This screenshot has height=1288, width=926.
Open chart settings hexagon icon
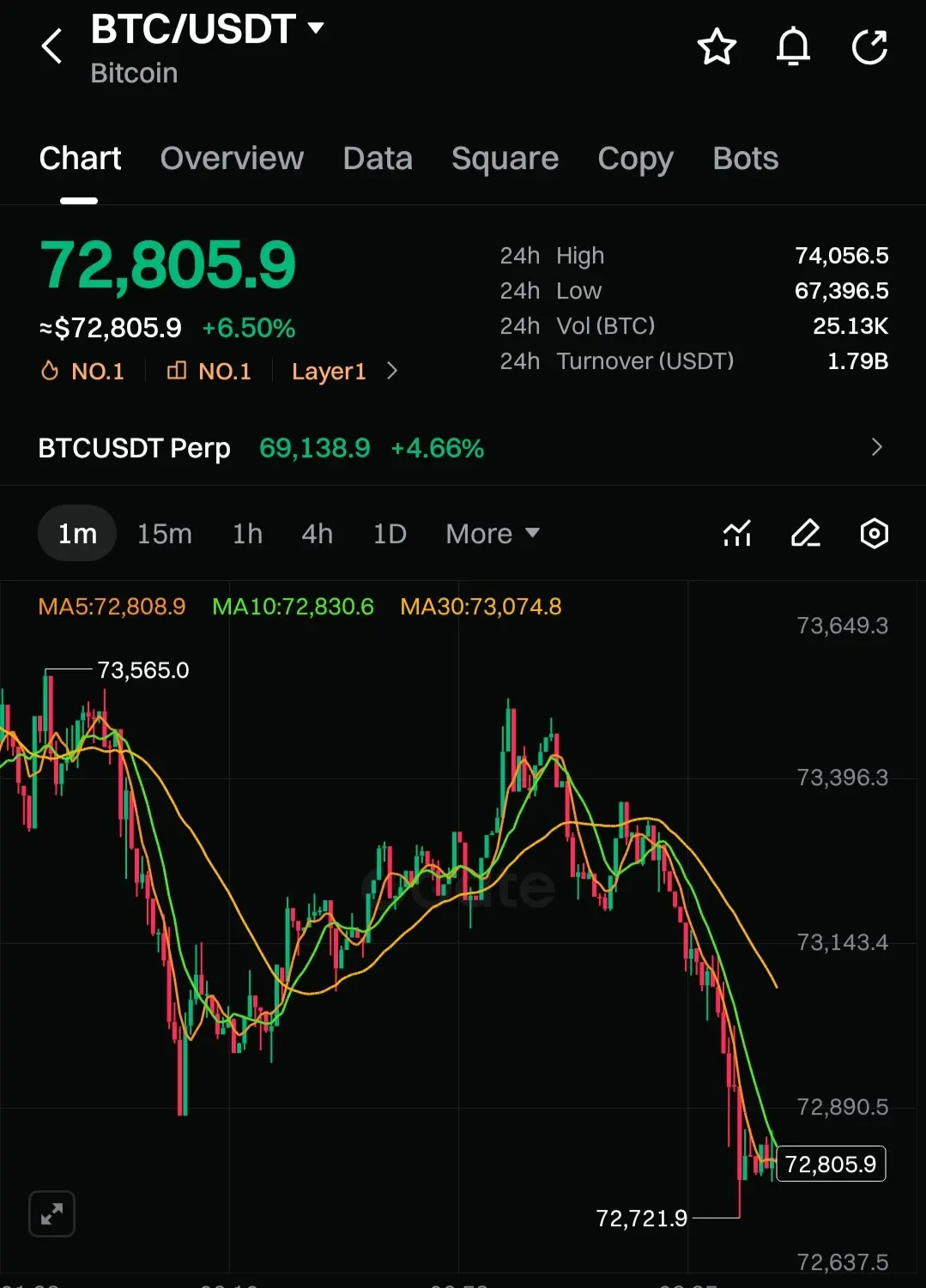click(874, 534)
